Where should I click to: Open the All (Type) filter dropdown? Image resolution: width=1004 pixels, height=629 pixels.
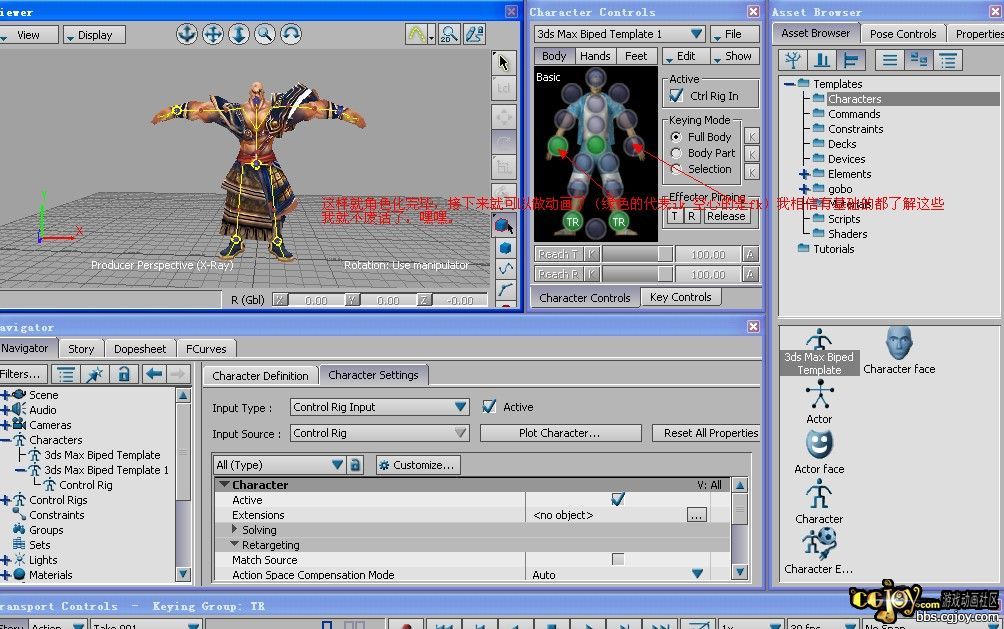[x=279, y=465]
